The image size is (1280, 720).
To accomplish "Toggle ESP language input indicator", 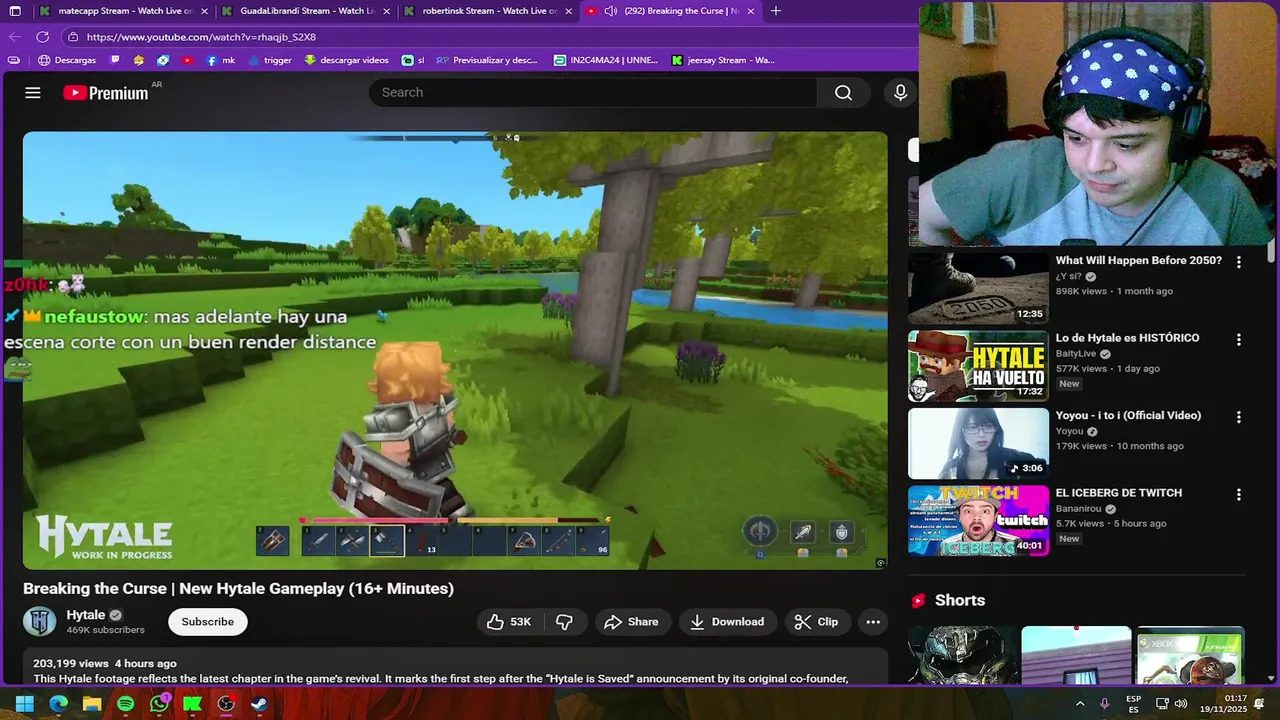I will pos(1133,704).
